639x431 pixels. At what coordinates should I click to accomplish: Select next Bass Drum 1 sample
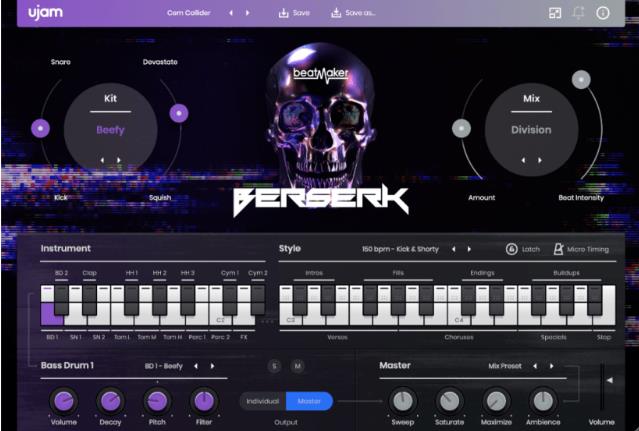click(212, 366)
